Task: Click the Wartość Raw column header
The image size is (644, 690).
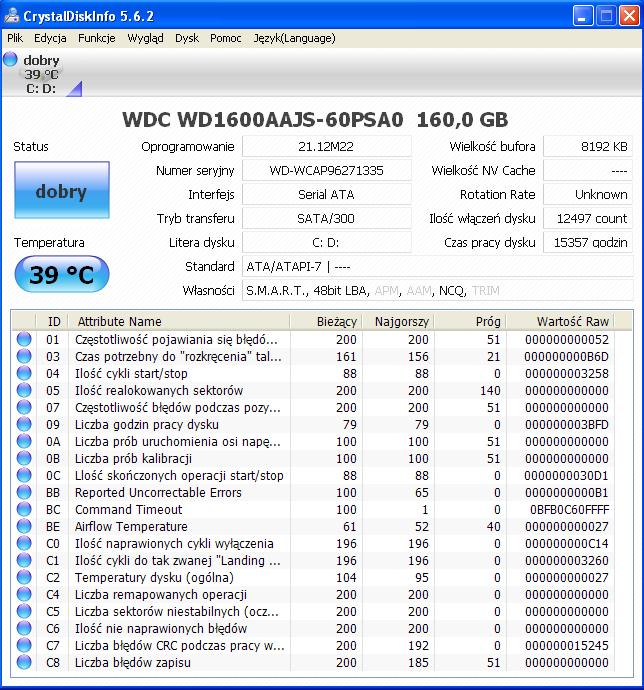Action: 560,321
